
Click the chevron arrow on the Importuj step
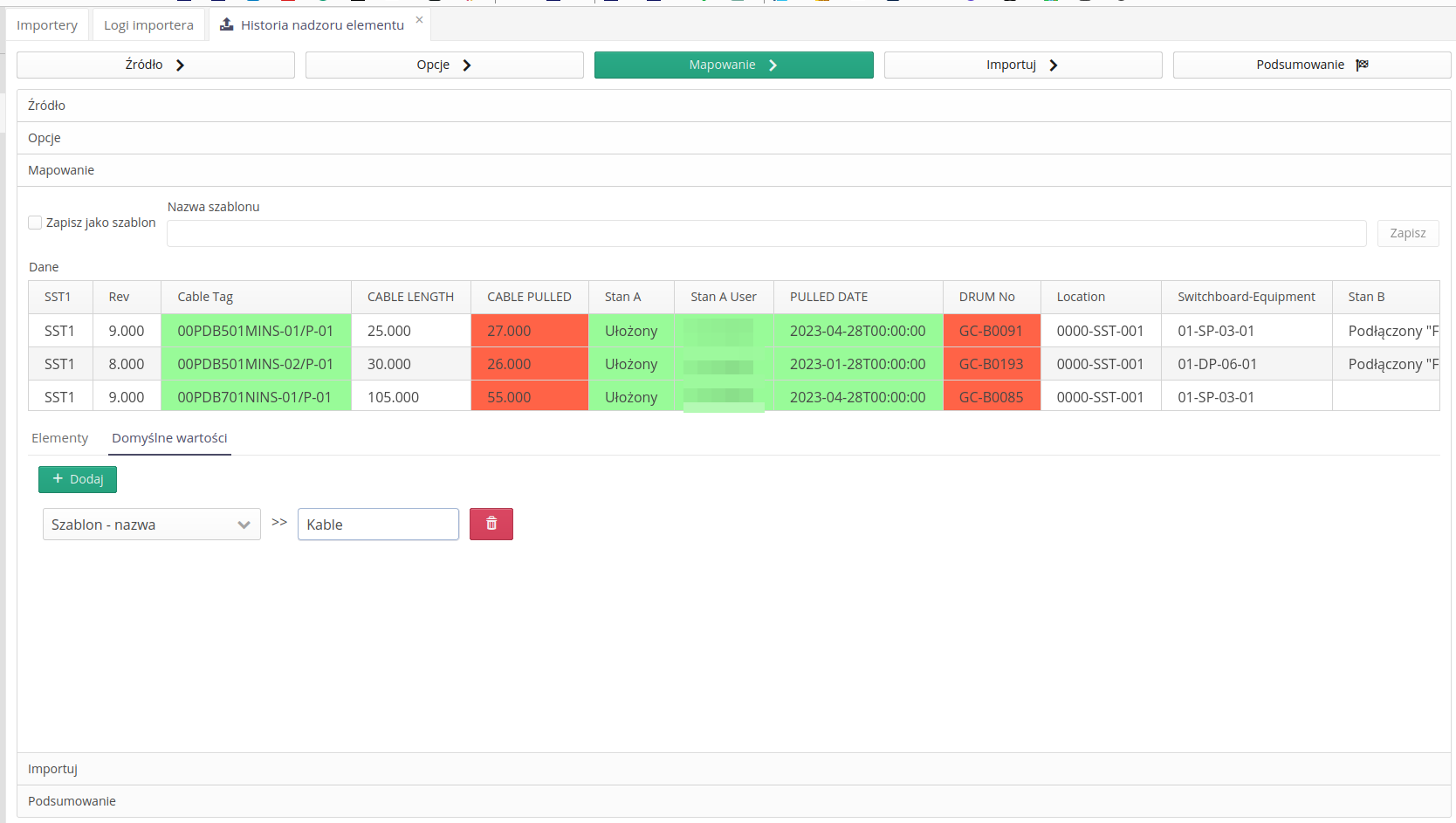[x=1054, y=64]
